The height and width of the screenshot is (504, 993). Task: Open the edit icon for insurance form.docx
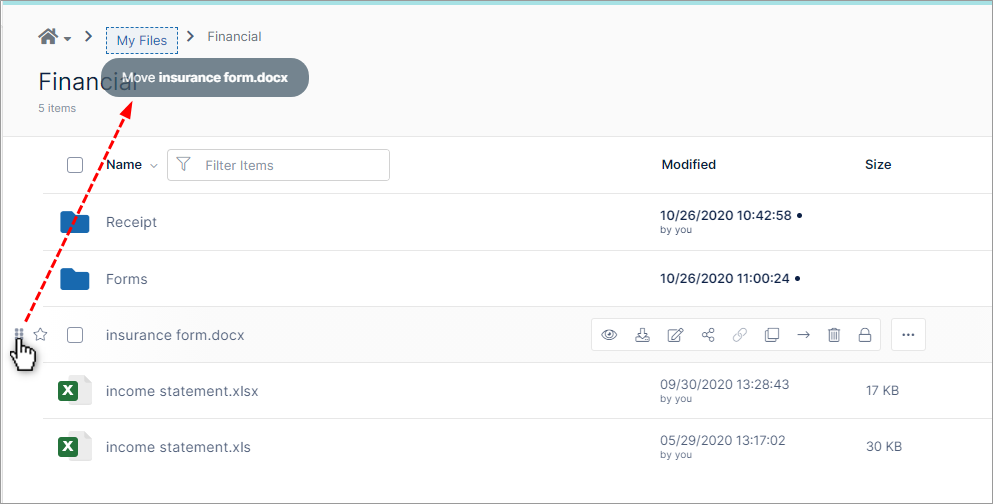click(675, 335)
